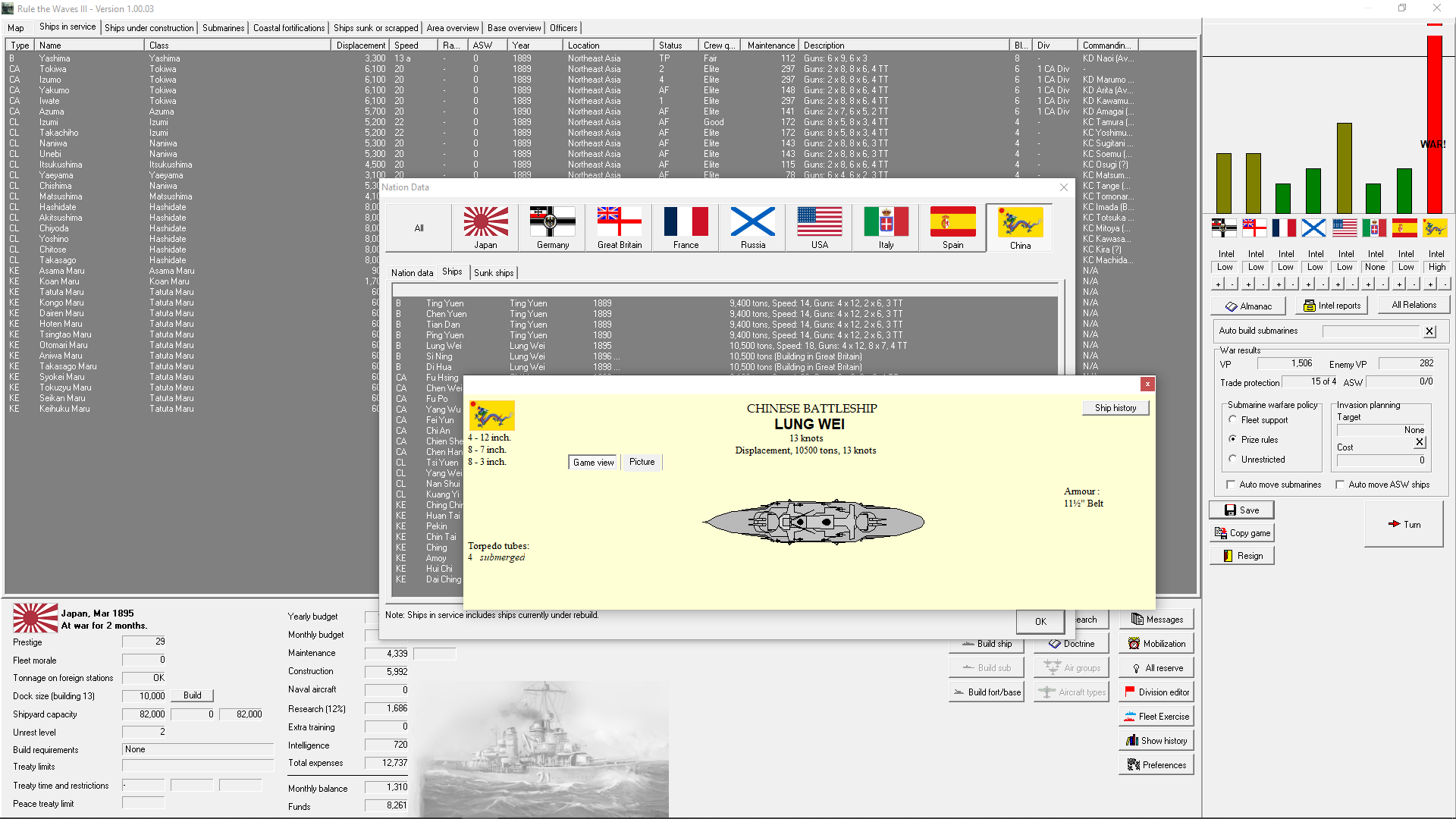Click Show history
1456x819 pixels.
coord(1156,741)
